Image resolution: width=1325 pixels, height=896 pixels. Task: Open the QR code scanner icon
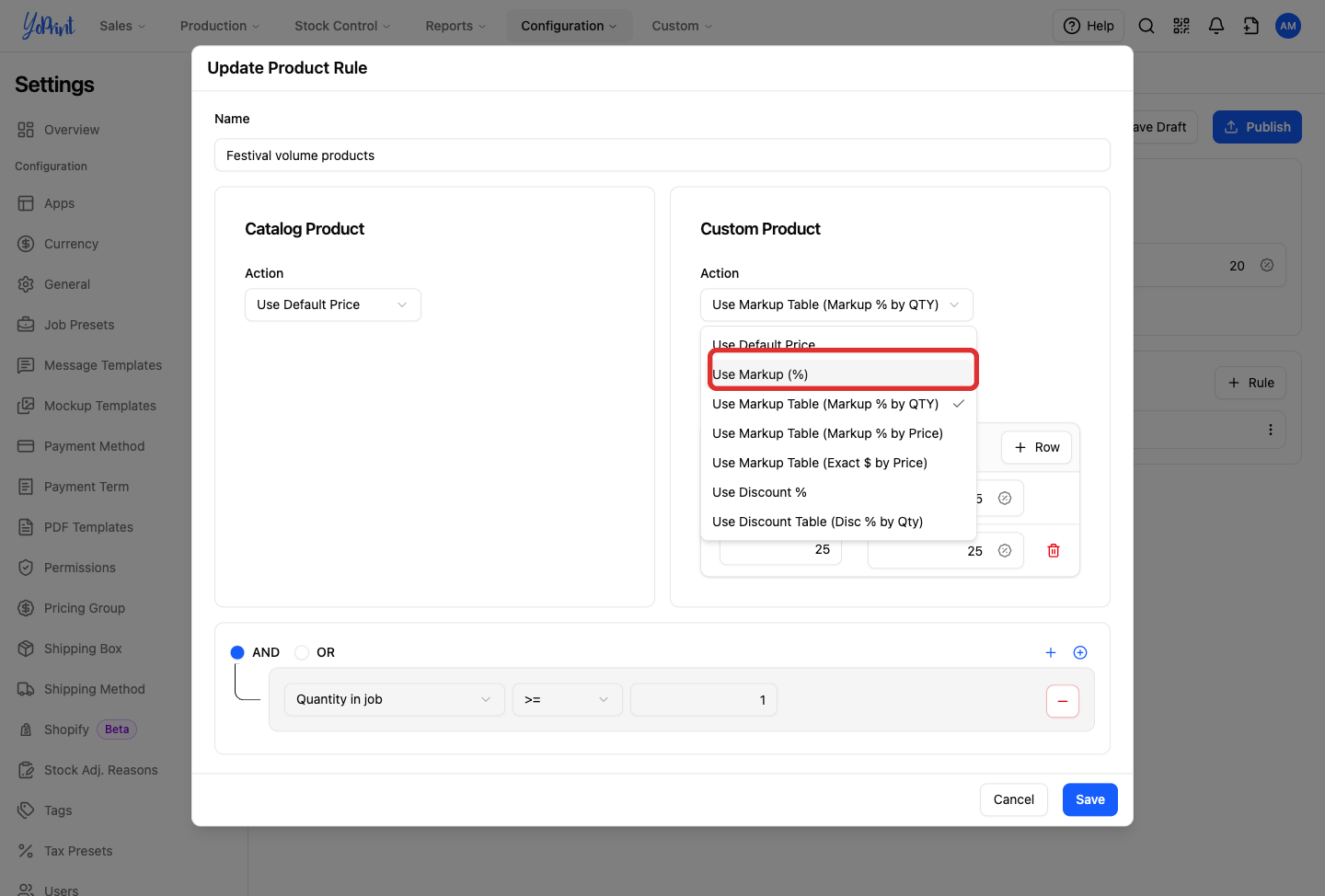pyautogui.click(x=1181, y=26)
